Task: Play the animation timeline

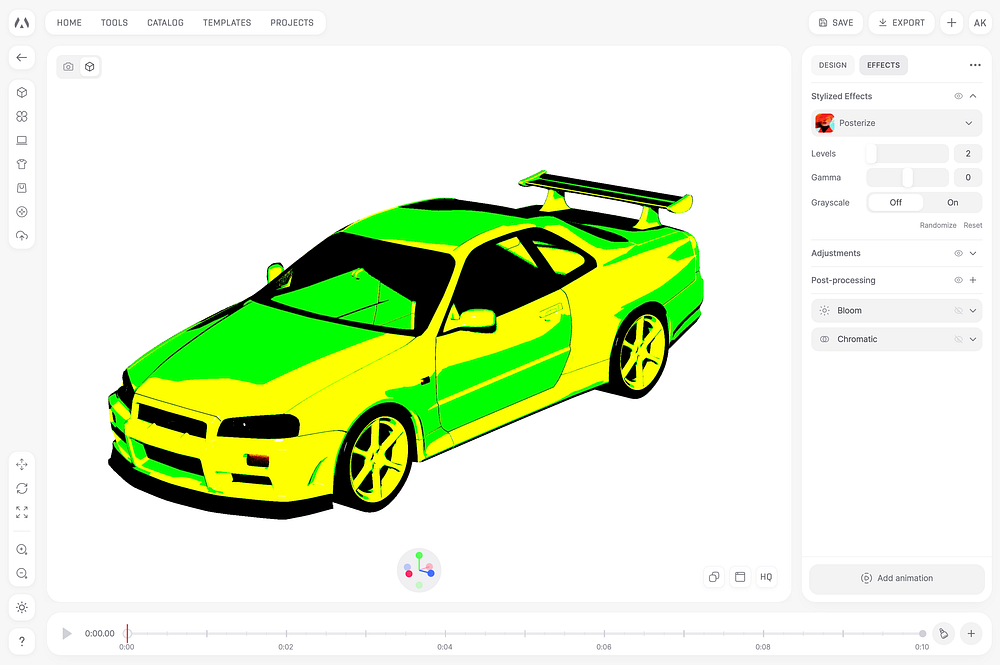Action: 66,634
